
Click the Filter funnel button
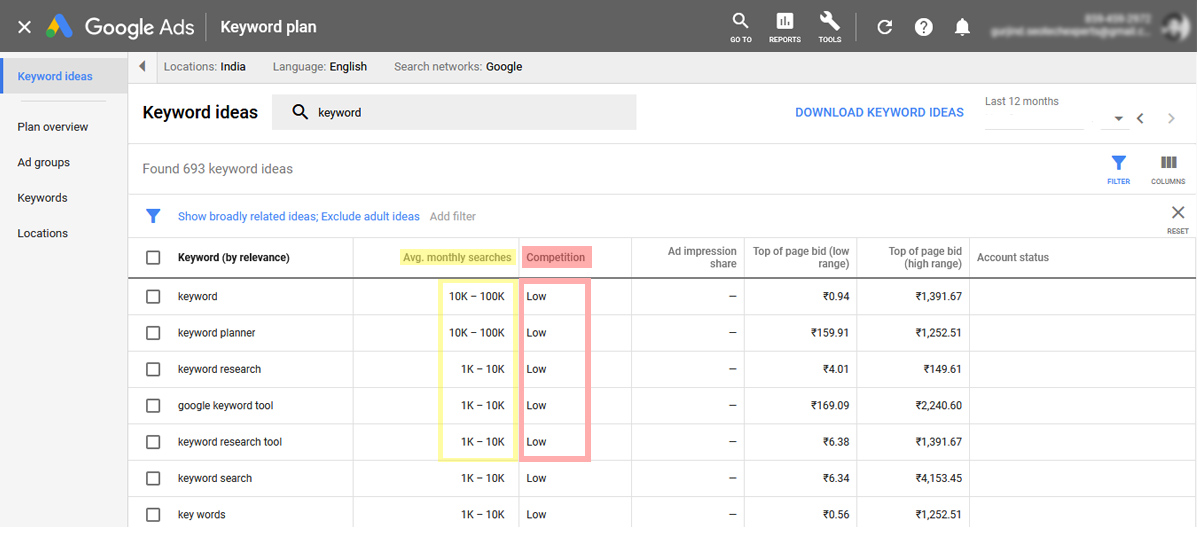click(x=1119, y=170)
